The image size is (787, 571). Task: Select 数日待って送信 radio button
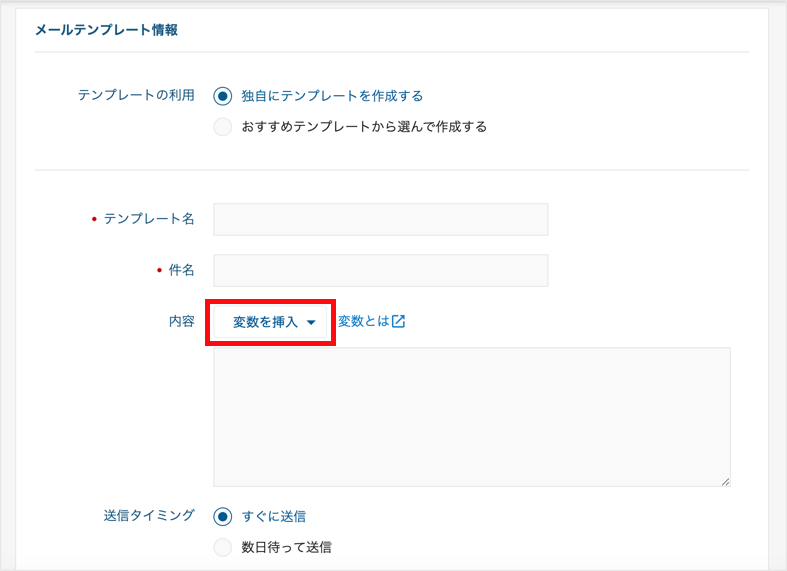[x=222, y=547]
